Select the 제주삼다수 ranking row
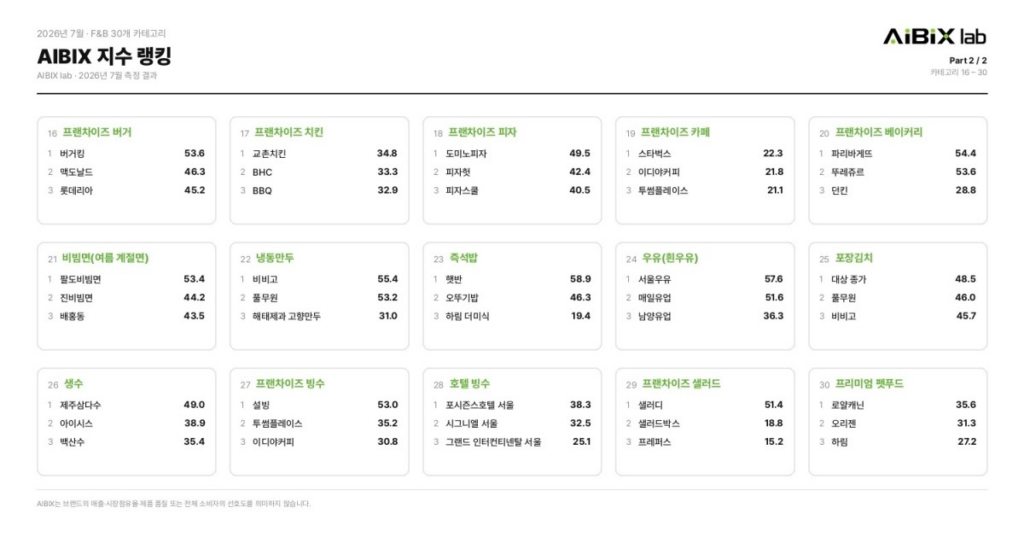The width and height of the screenshot is (1024, 537). pos(126,405)
